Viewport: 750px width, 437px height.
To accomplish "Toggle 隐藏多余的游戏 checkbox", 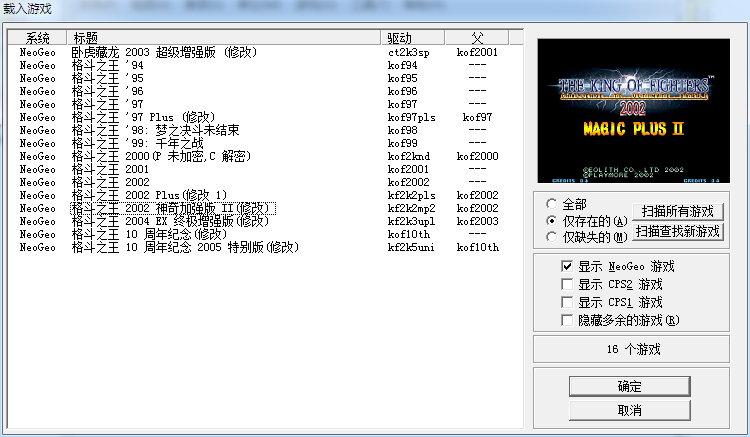I will click(x=567, y=319).
